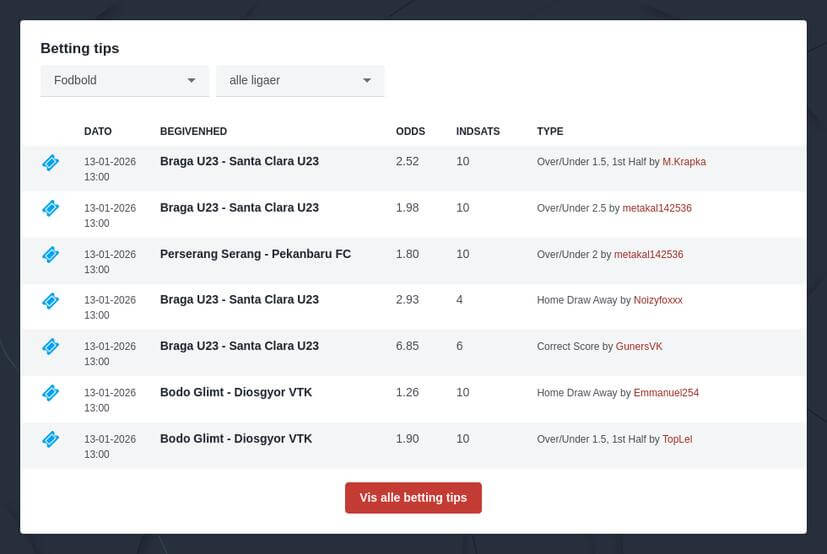Select Perserang Serang - Pekanbaru FC match

point(255,254)
